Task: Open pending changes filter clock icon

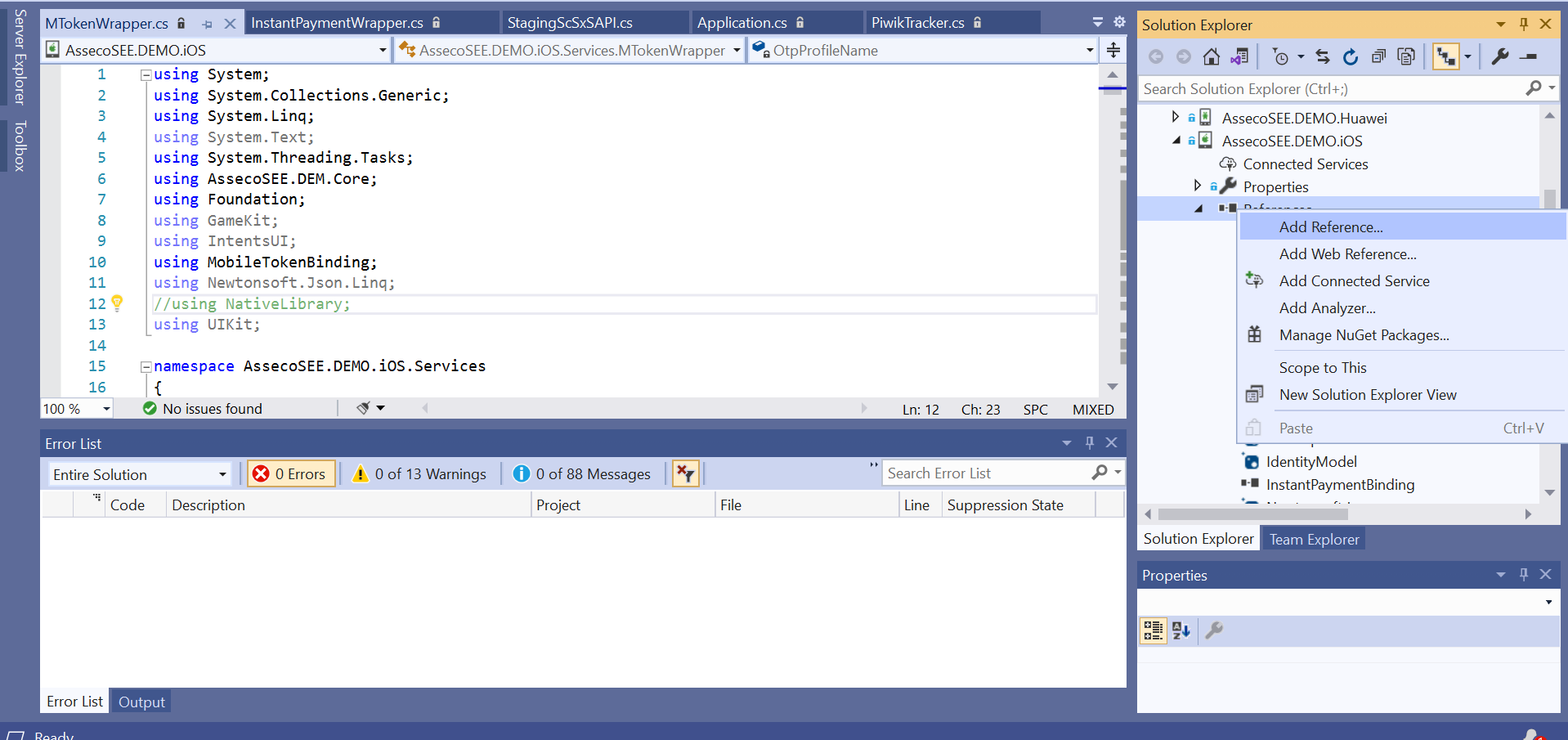Action: (1280, 56)
